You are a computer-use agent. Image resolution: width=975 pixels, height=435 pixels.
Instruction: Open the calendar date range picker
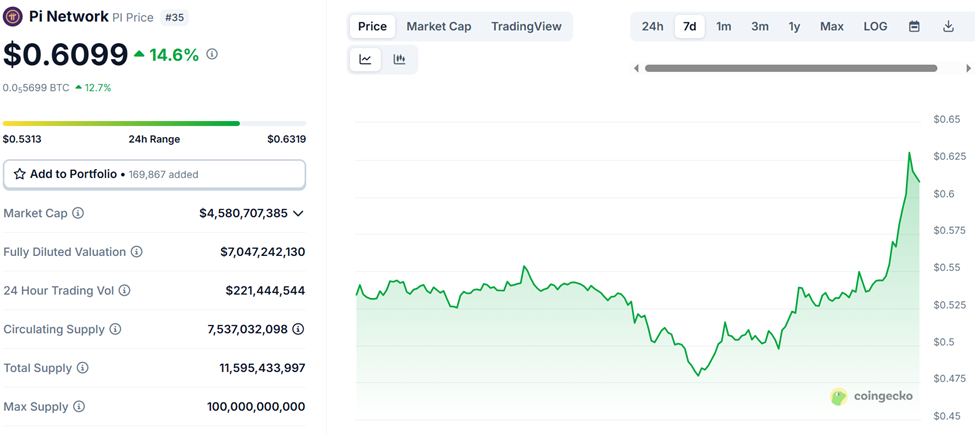pos(914,26)
